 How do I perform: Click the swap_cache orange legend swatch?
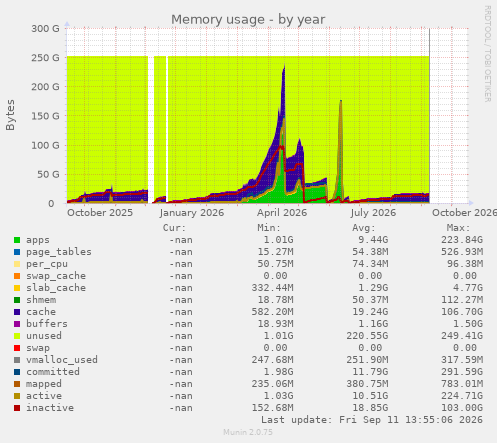17,276
